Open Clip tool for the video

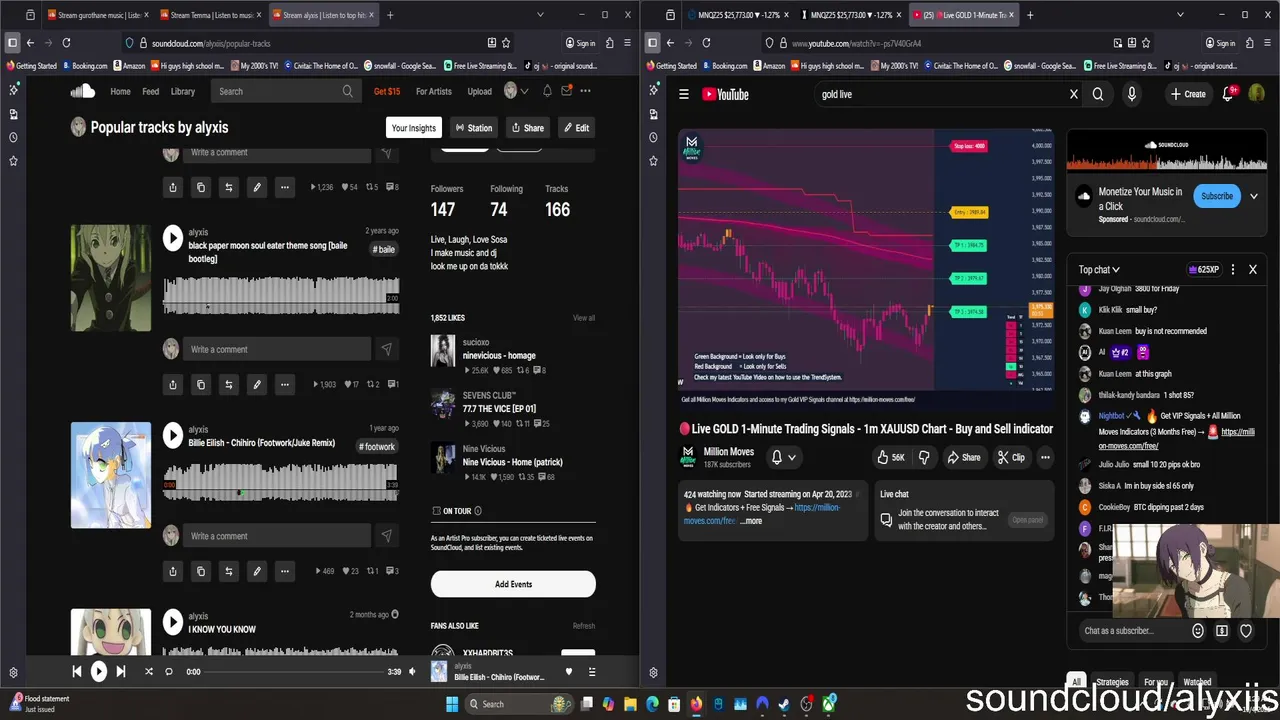pyautogui.click(x=1011, y=457)
